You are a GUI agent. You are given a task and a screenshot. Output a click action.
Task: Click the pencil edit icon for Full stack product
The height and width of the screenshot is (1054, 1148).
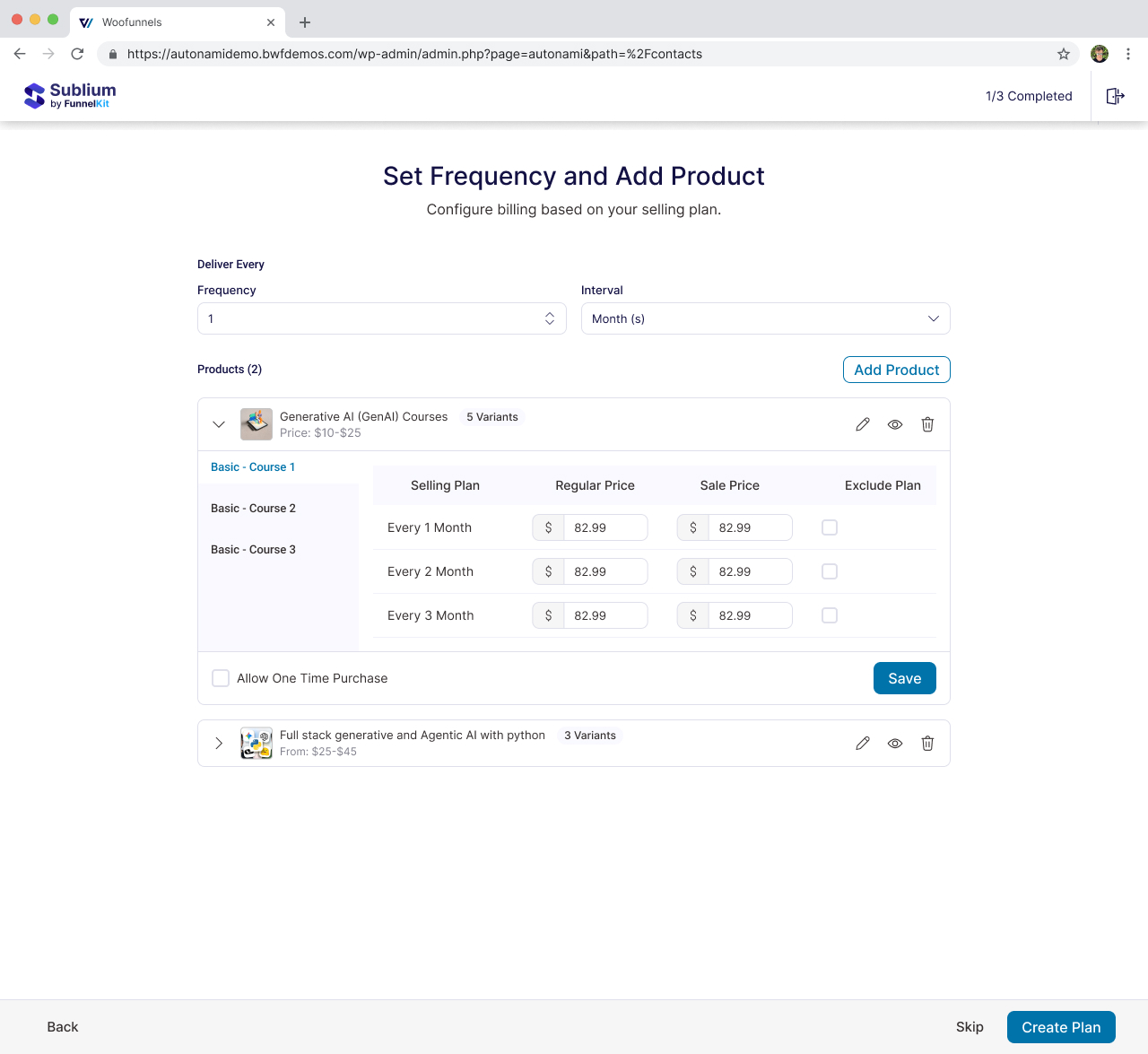[x=863, y=743]
